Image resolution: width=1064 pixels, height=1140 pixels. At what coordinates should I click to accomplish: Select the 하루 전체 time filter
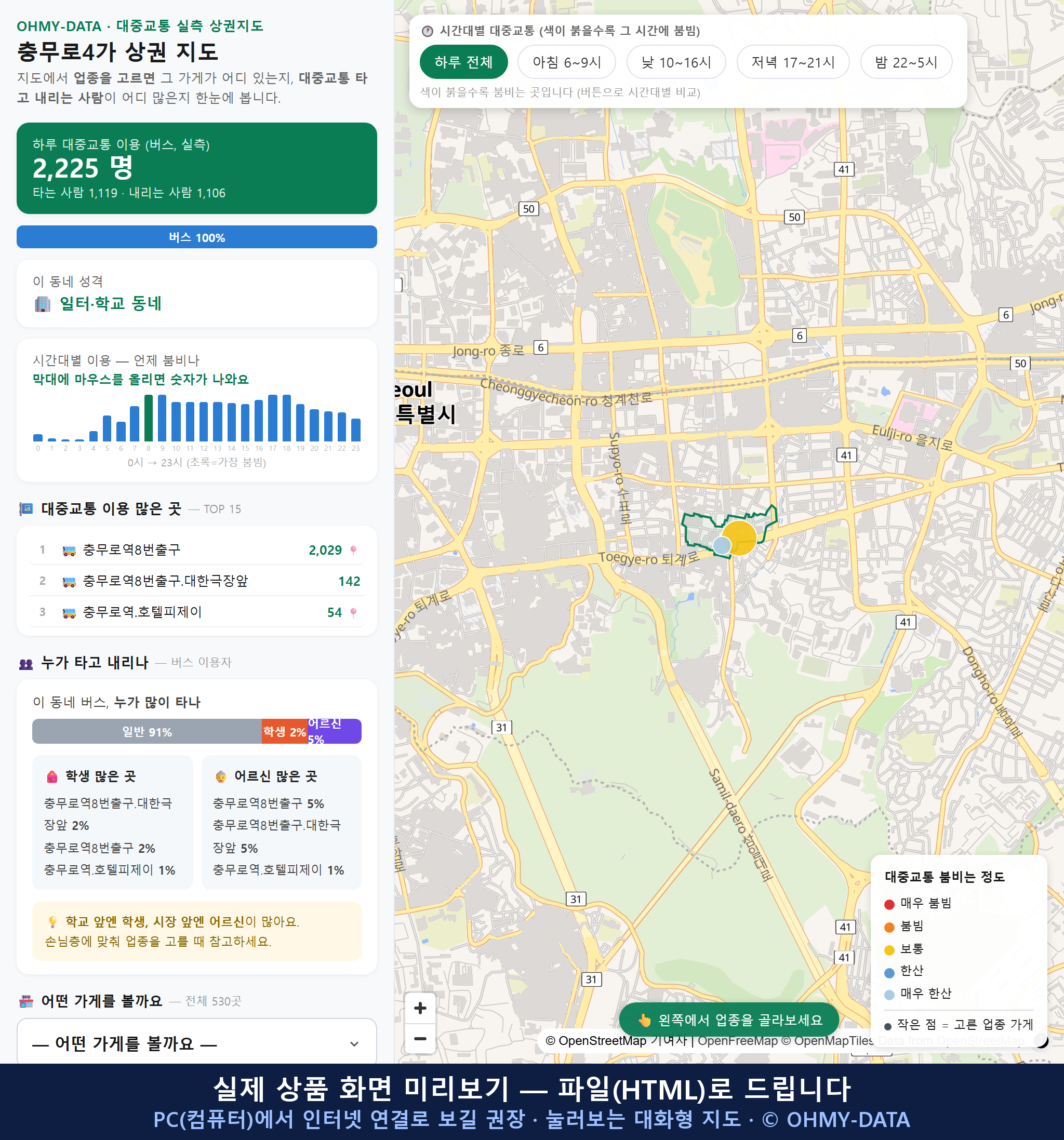click(463, 62)
